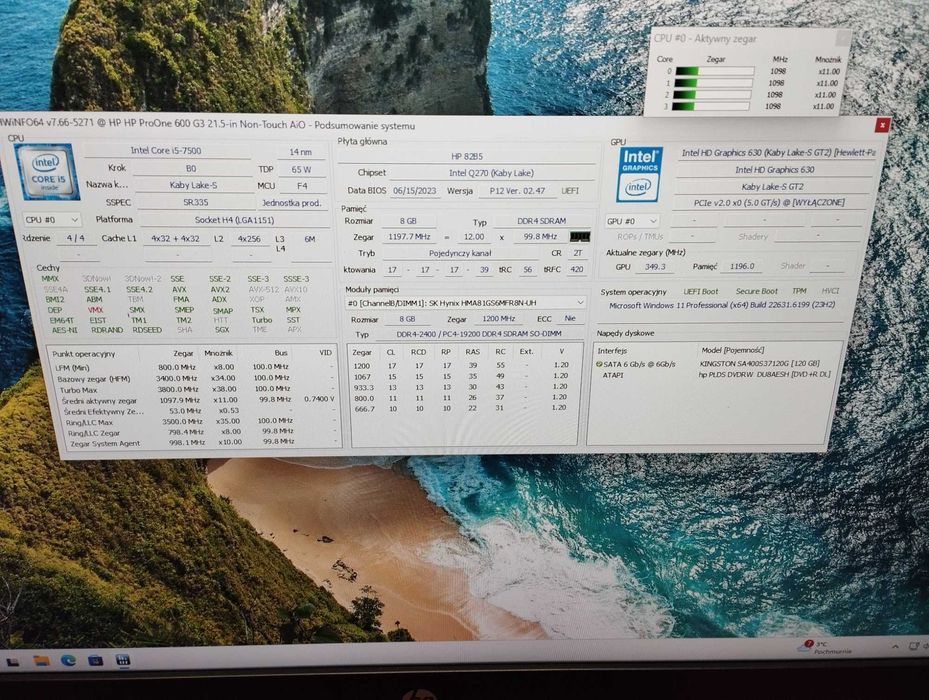Click the network icon in the system tray
Screen dimensions: 929x700
coord(914,646)
